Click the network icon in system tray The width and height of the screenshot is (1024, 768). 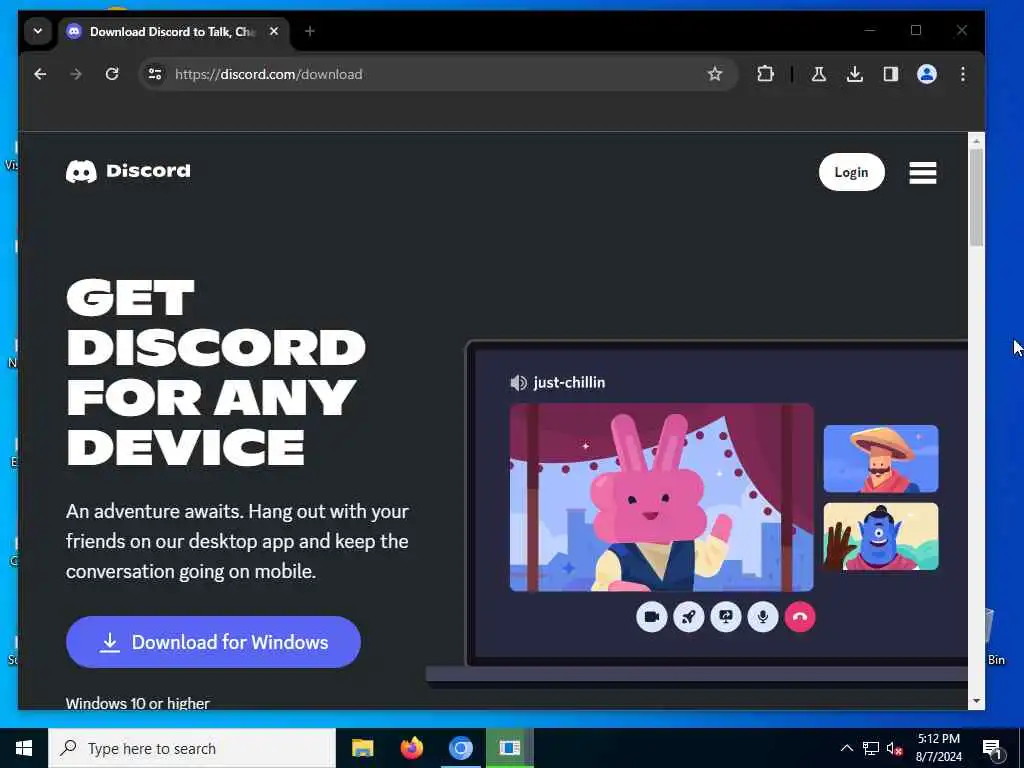[871, 748]
